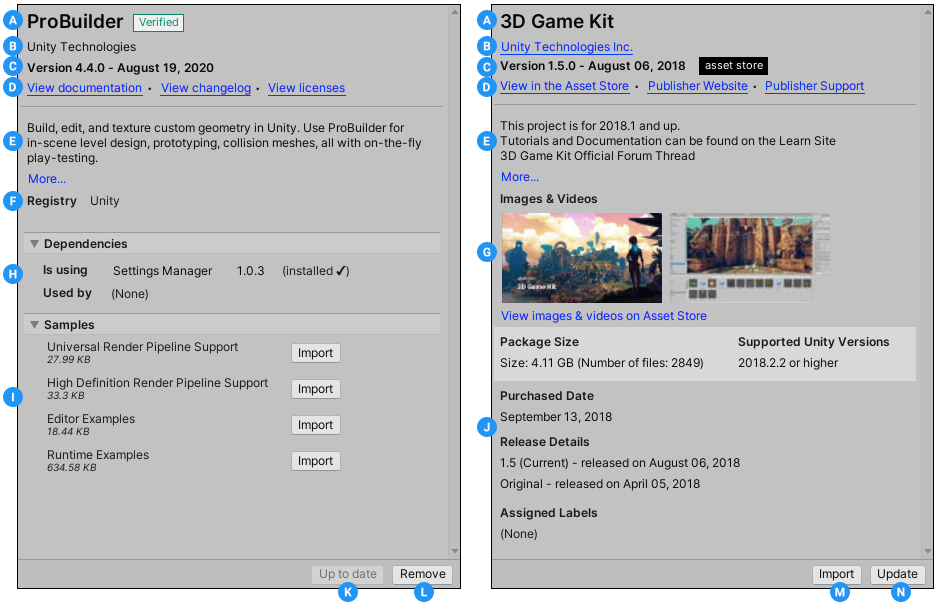Expand ProBuilder description with More...
935x603 pixels.
(46, 178)
